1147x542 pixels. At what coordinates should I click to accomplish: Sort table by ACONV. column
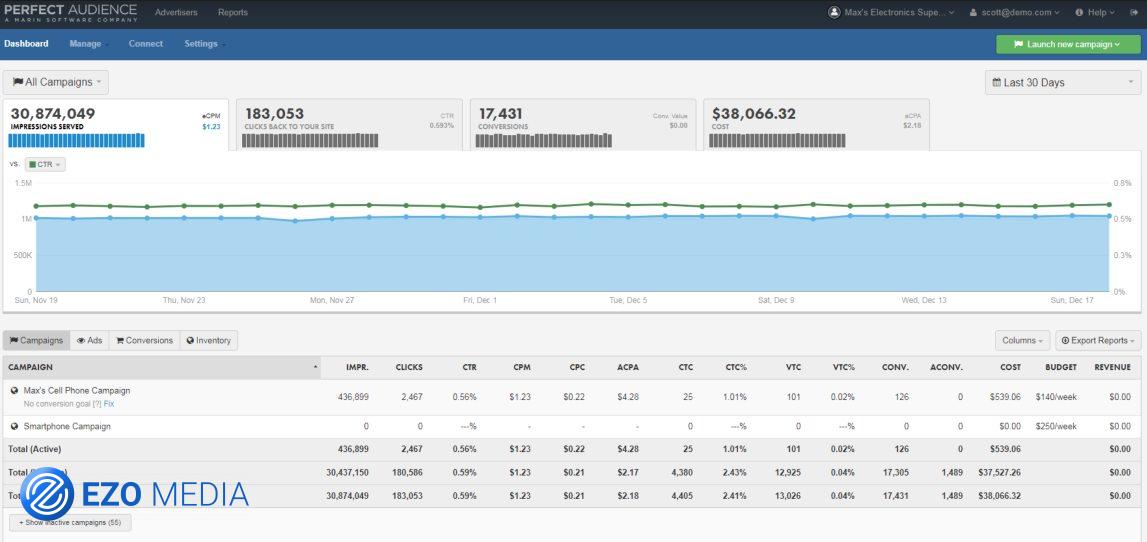[947, 367]
